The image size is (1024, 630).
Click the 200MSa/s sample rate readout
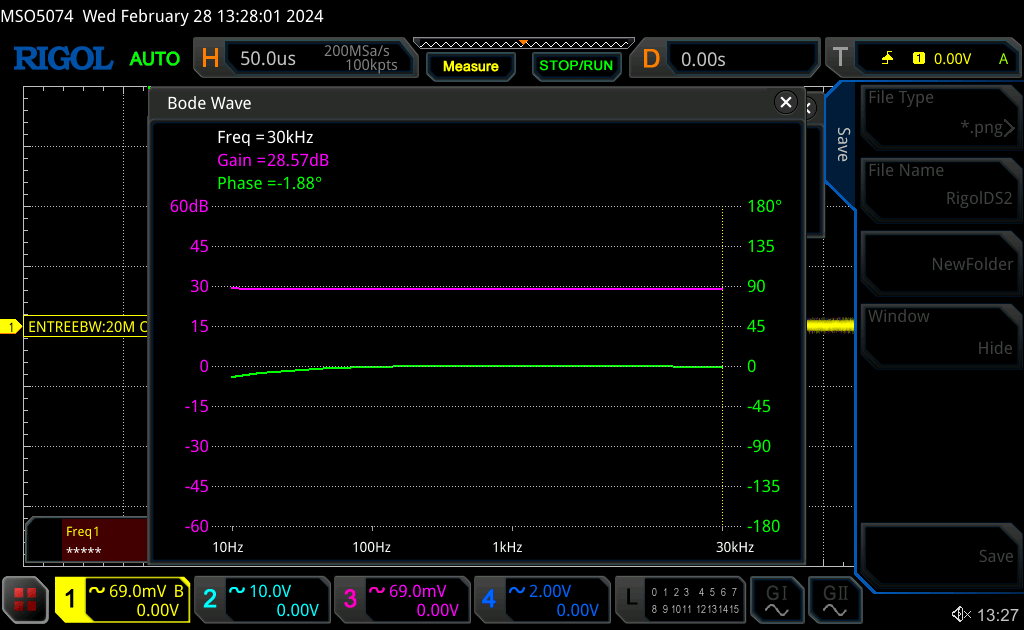(x=357, y=51)
